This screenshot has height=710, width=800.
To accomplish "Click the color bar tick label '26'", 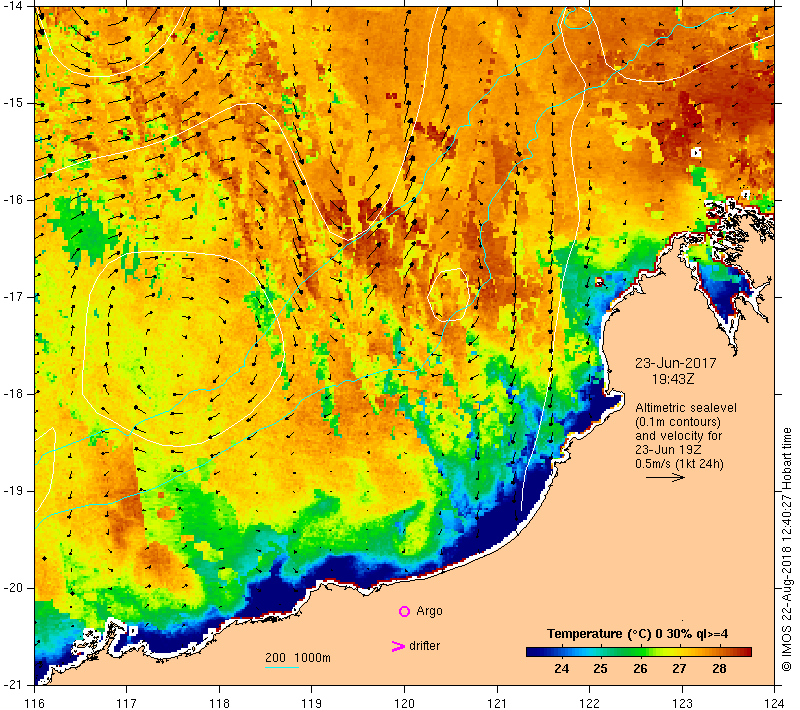I will click(x=640, y=668).
